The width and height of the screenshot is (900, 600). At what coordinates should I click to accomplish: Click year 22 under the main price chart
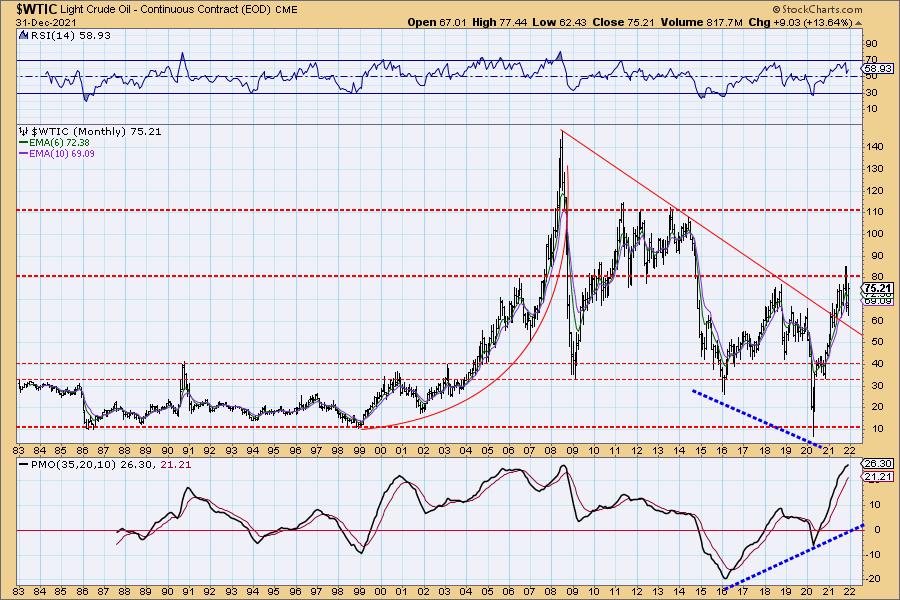tap(849, 451)
